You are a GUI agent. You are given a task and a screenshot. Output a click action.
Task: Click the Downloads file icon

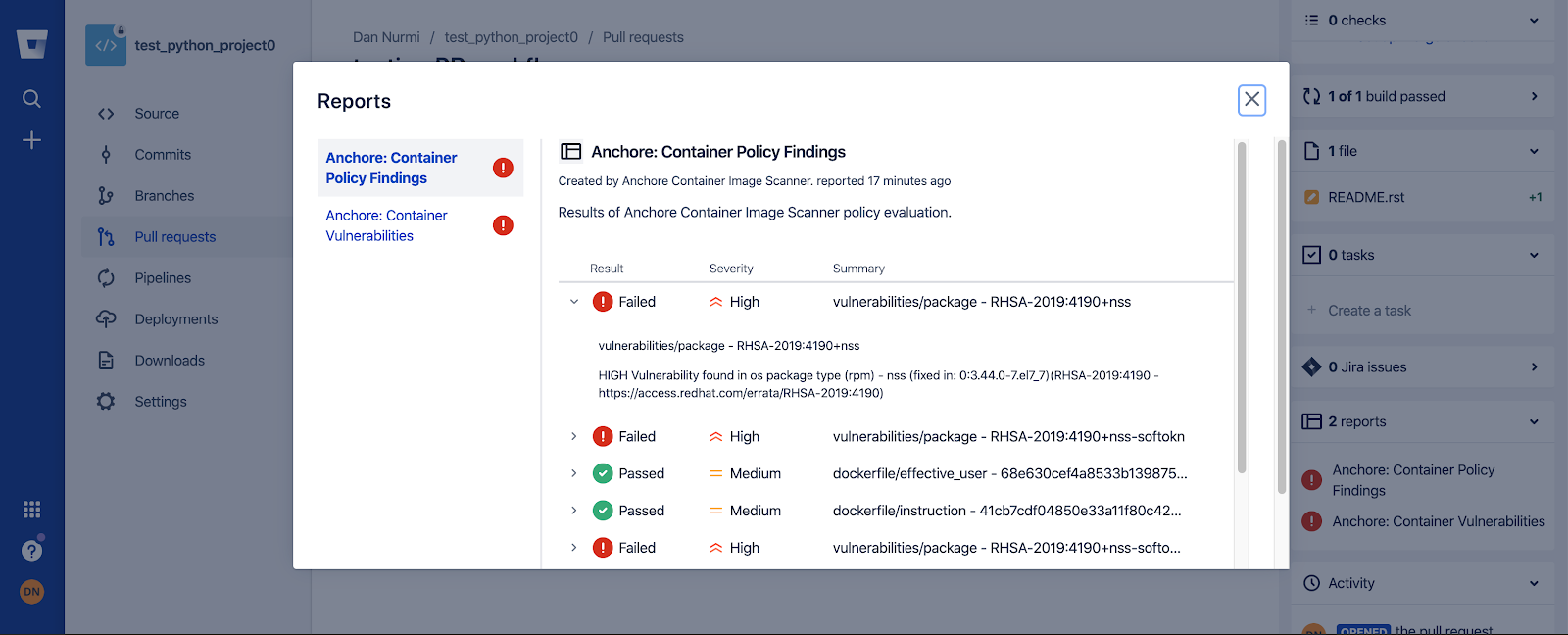coord(106,361)
